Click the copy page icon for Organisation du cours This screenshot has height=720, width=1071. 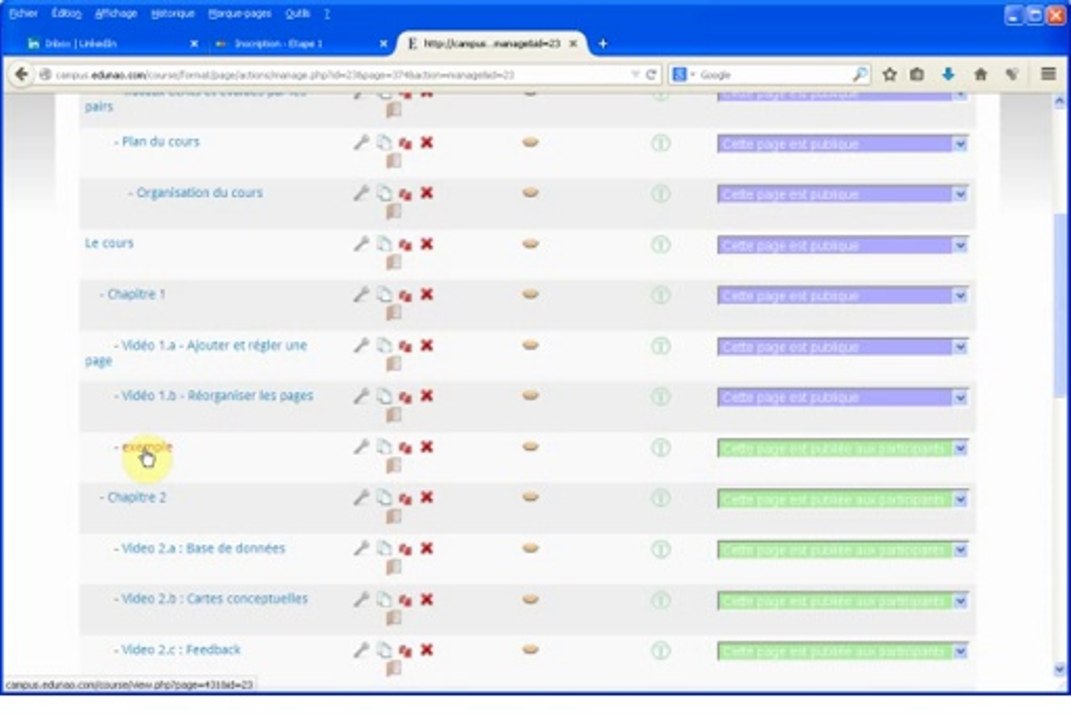point(385,193)
